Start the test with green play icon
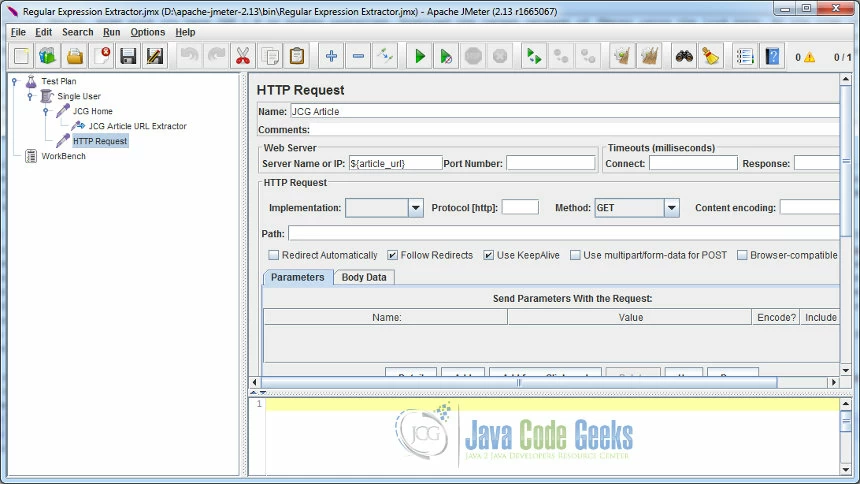Image resolution: width=860 pixels, height=484 pixels. [420, 56]
